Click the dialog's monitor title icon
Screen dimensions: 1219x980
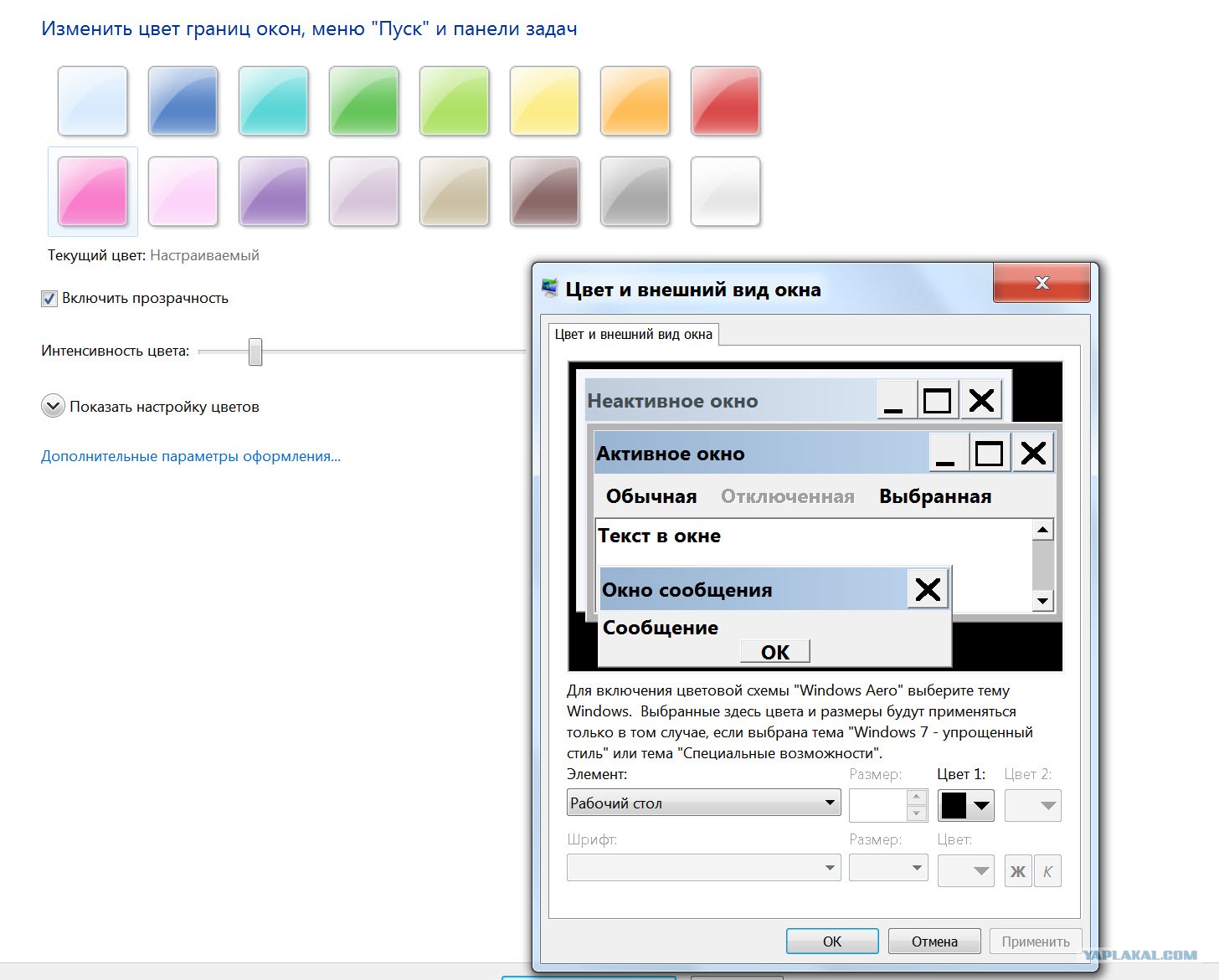tap(550, 289)
